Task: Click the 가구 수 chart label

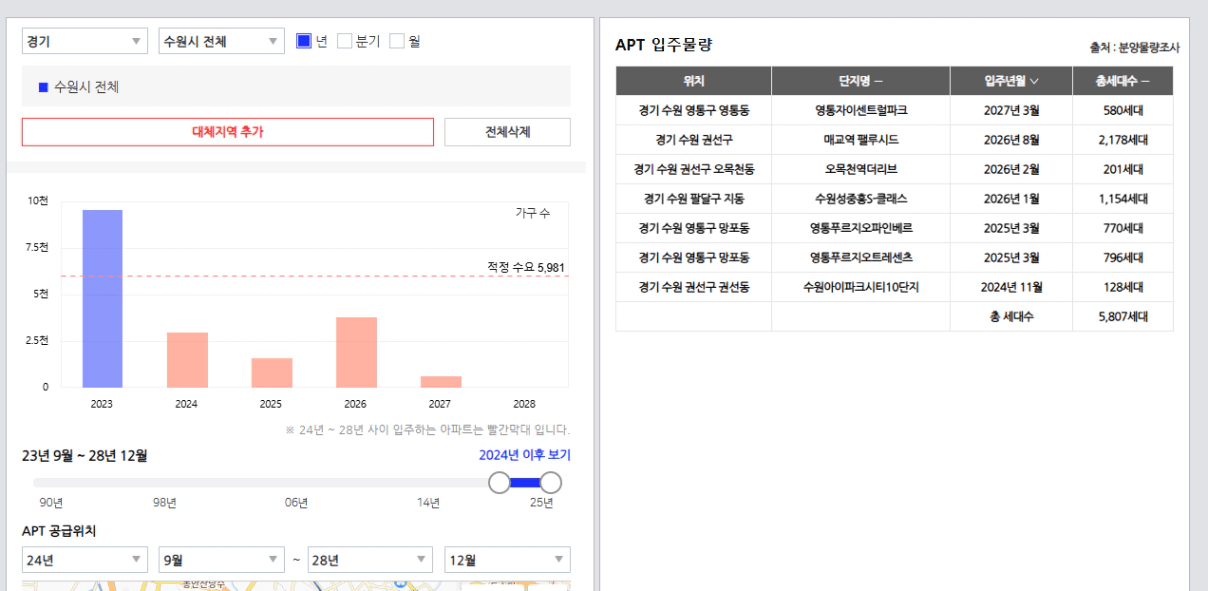Action: click(532, 213)
